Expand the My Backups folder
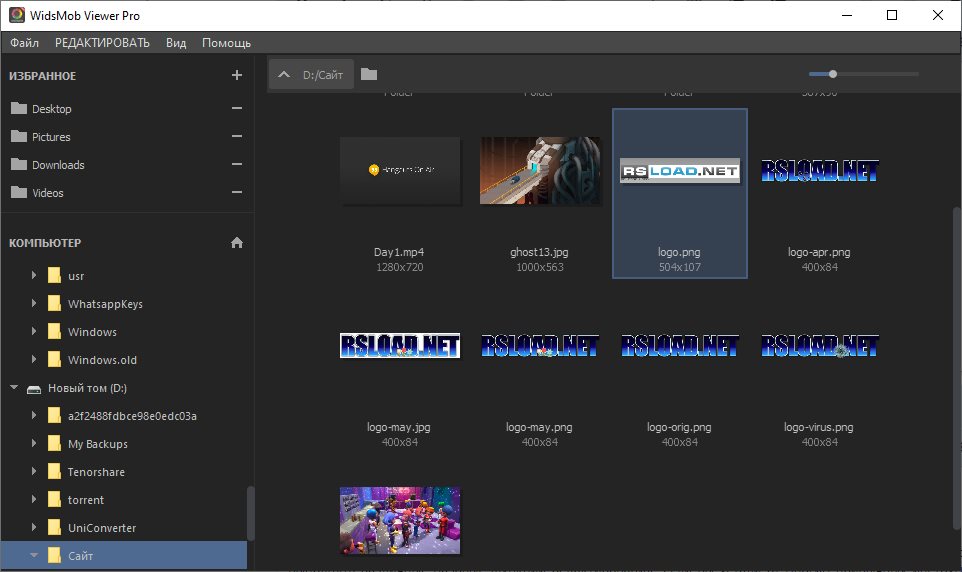The height and width of the screenshot is (572, 962). click(x=34, y=443)
